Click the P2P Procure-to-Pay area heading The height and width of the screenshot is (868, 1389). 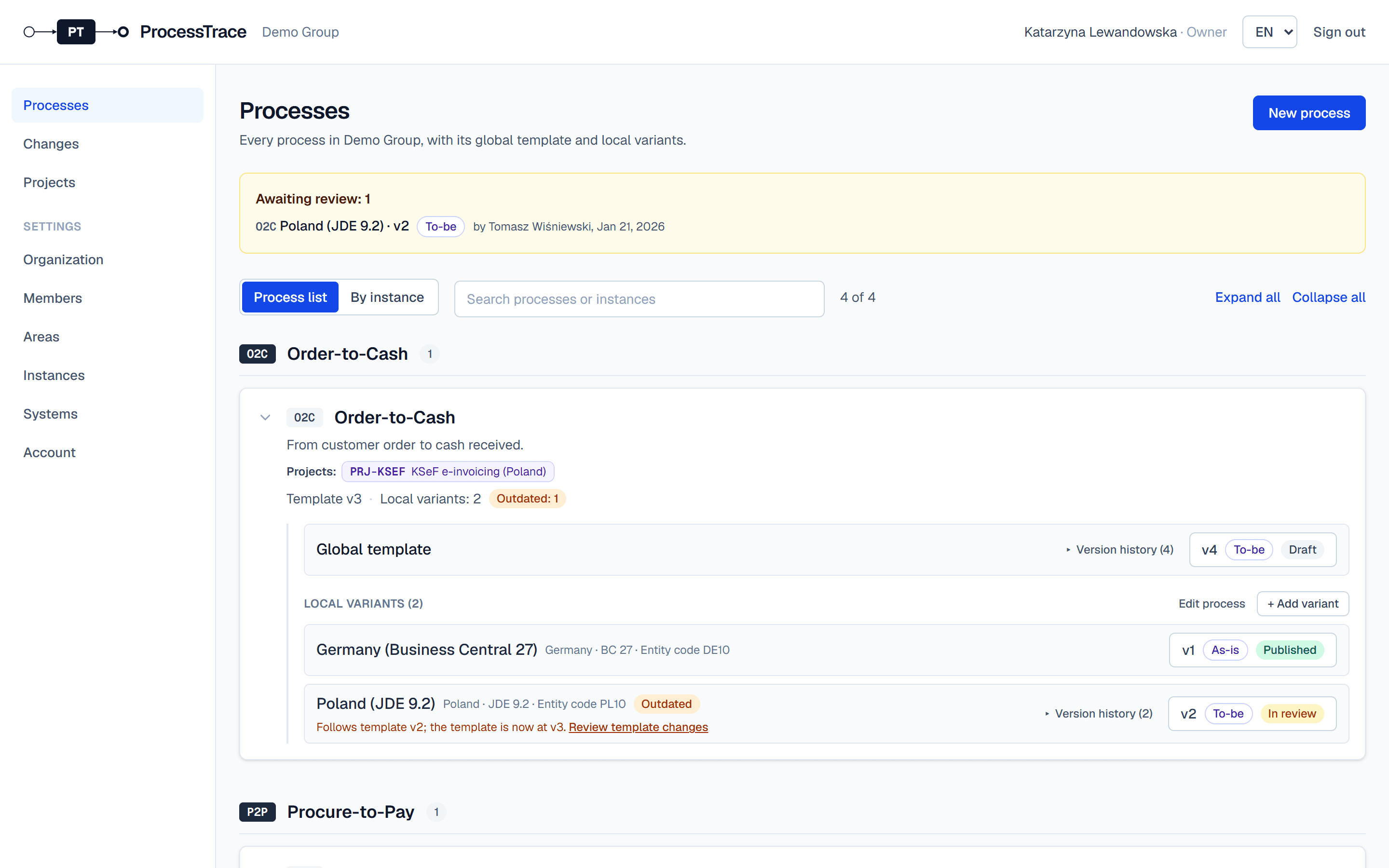coord(351,812)
